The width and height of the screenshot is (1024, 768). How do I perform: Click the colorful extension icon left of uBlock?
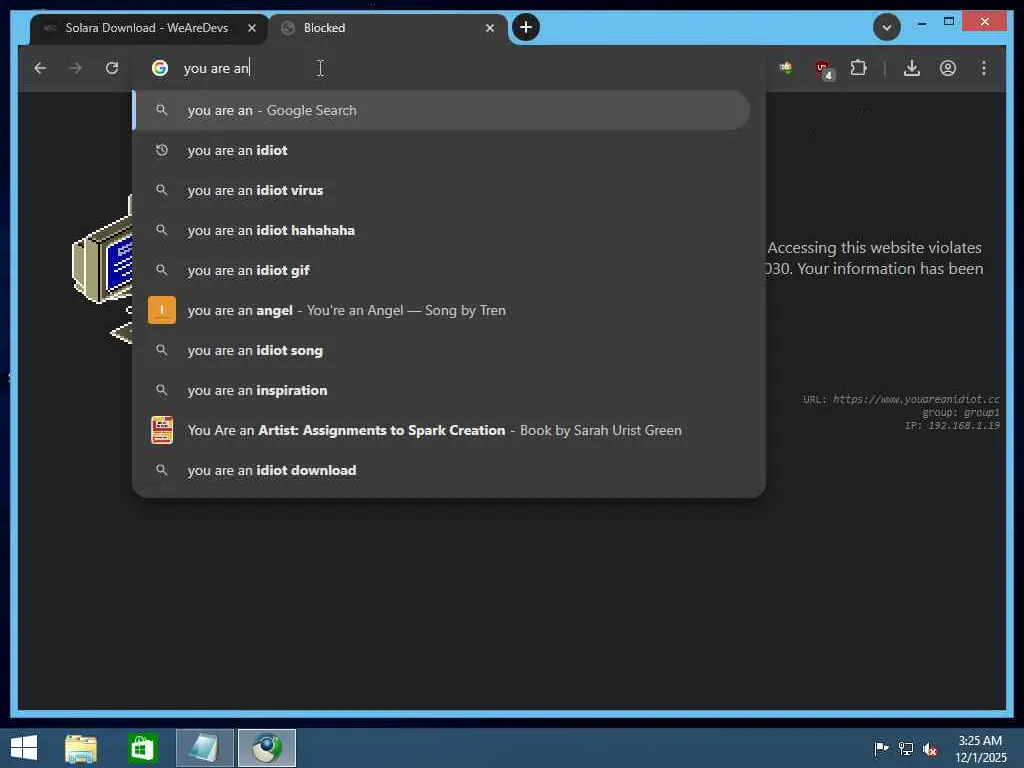[786, 67]
